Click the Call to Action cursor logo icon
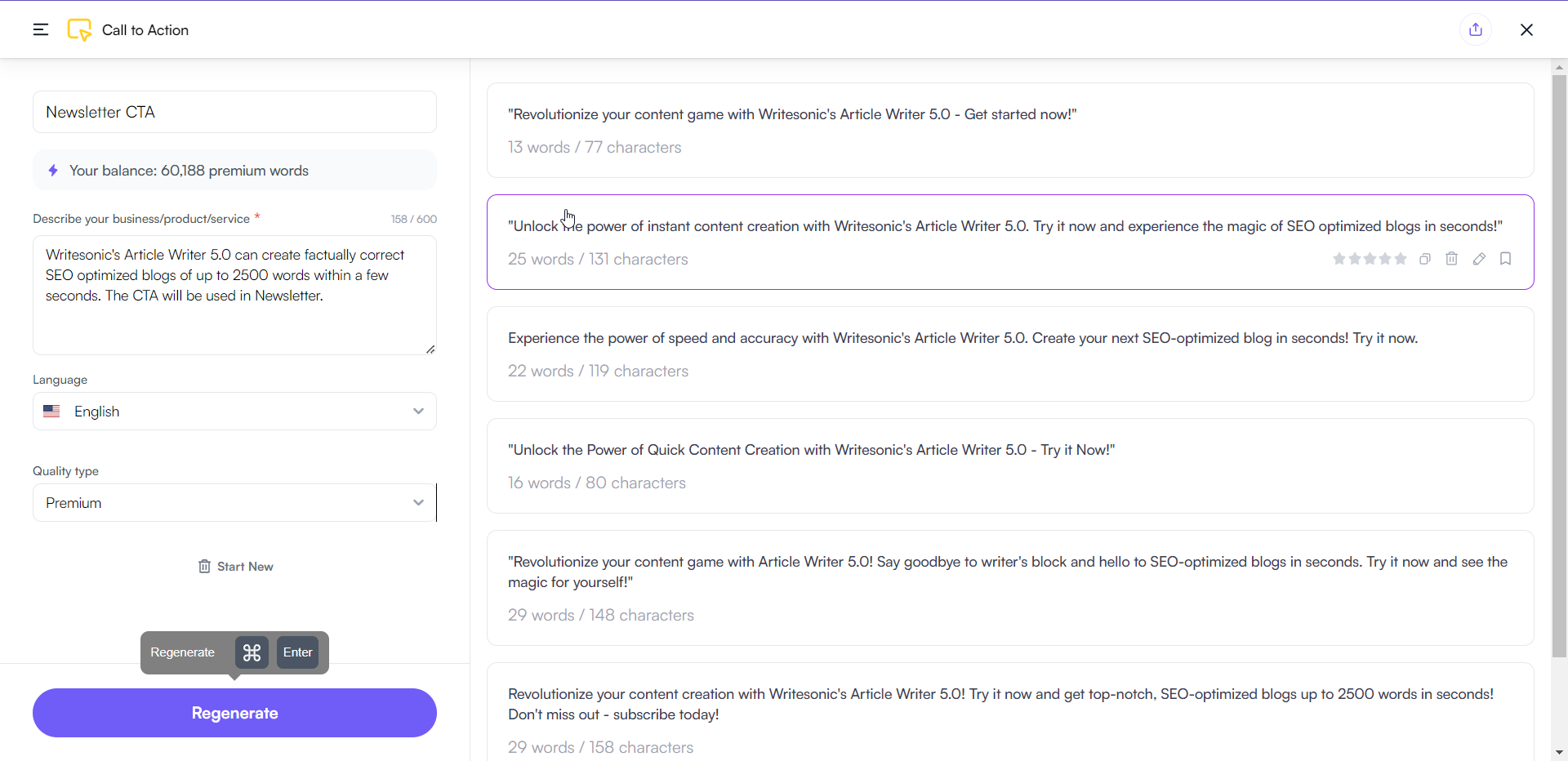Image resolution: width=1568 pixels, height=761 pixels. click(79, 29)
